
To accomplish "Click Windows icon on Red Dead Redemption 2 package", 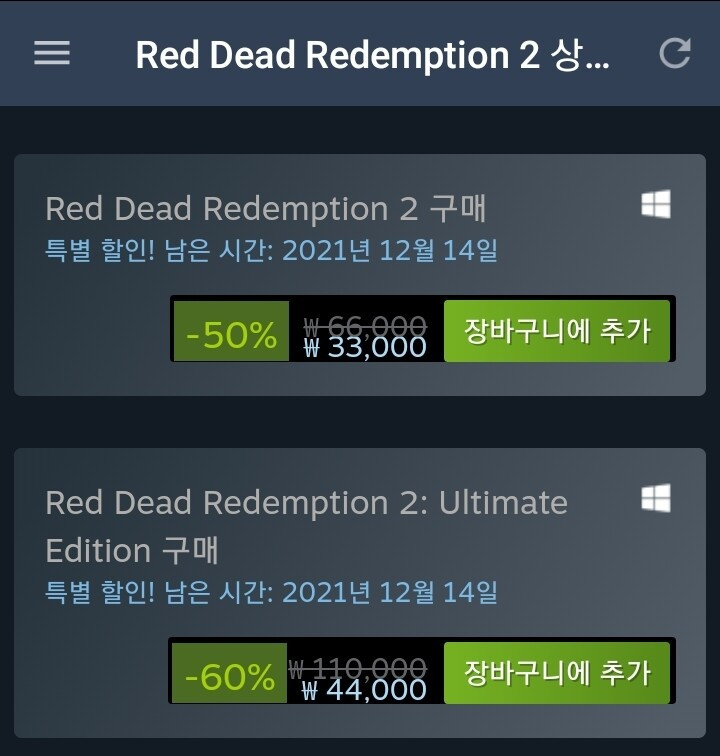I will point(656,204).
